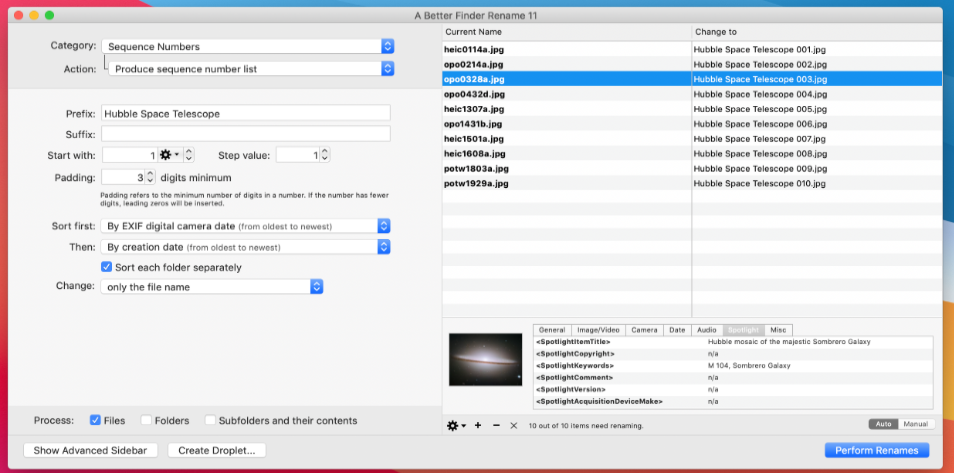Disable Sort each folder separately
This screenshot has width=954, height=473.
pos(107,267)
